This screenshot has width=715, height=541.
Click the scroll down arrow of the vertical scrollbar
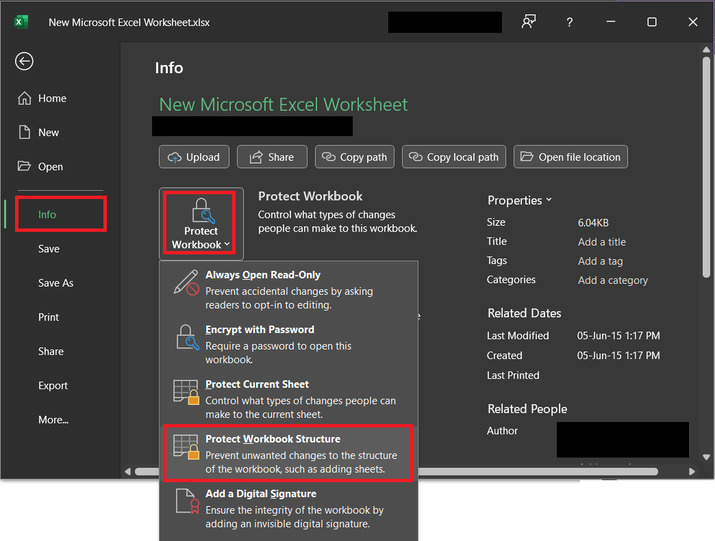click(706, 457)
